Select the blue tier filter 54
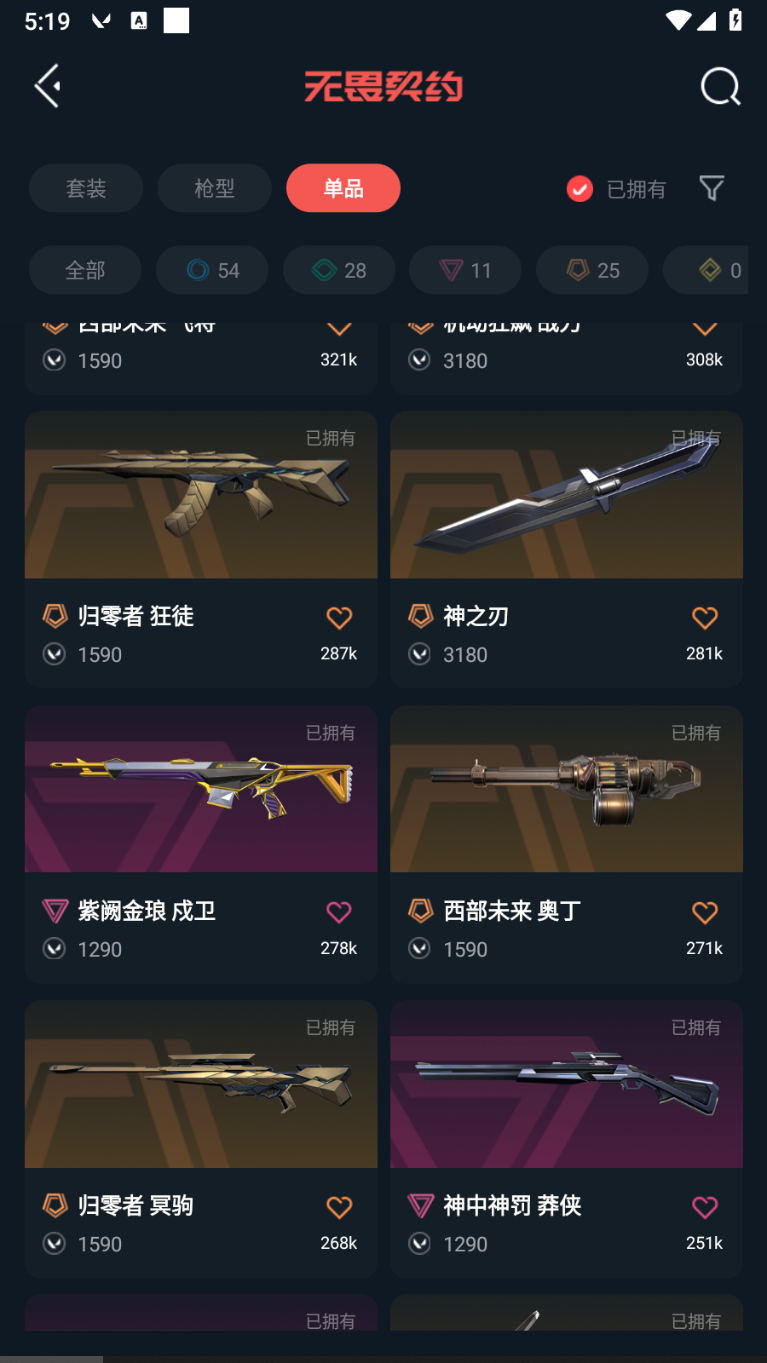Image resolution: width=767 pixels, height=1363 pixels. tap(212, 270)
